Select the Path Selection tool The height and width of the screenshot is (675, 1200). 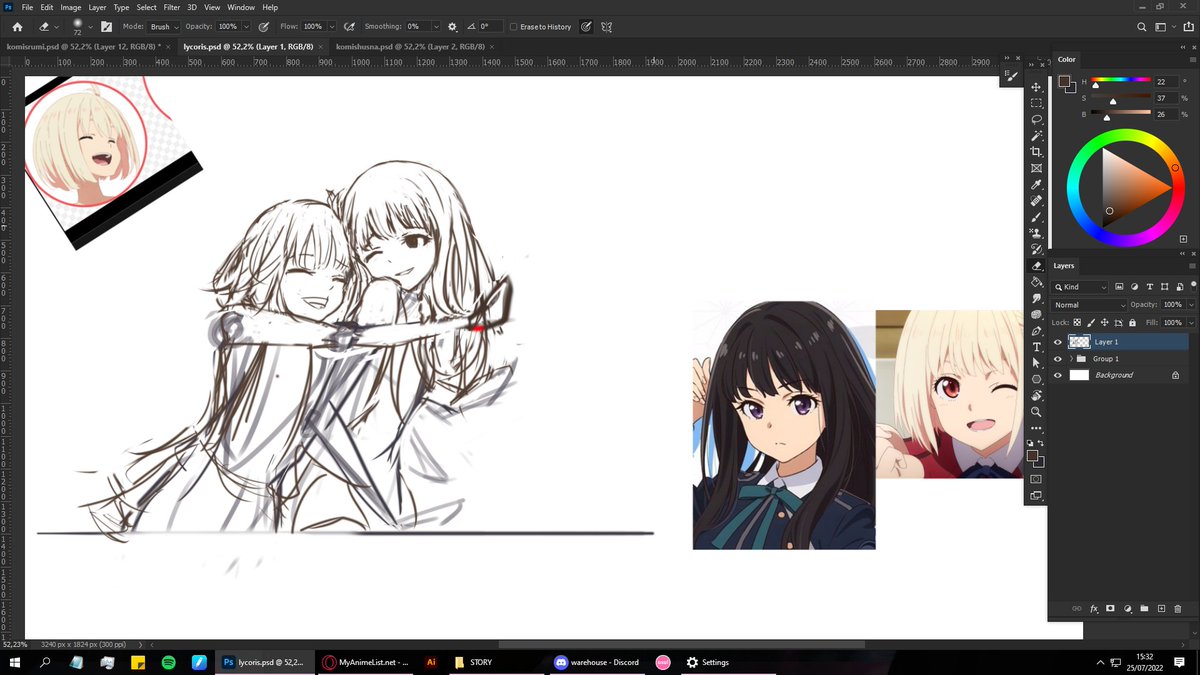pos(1036,363)
